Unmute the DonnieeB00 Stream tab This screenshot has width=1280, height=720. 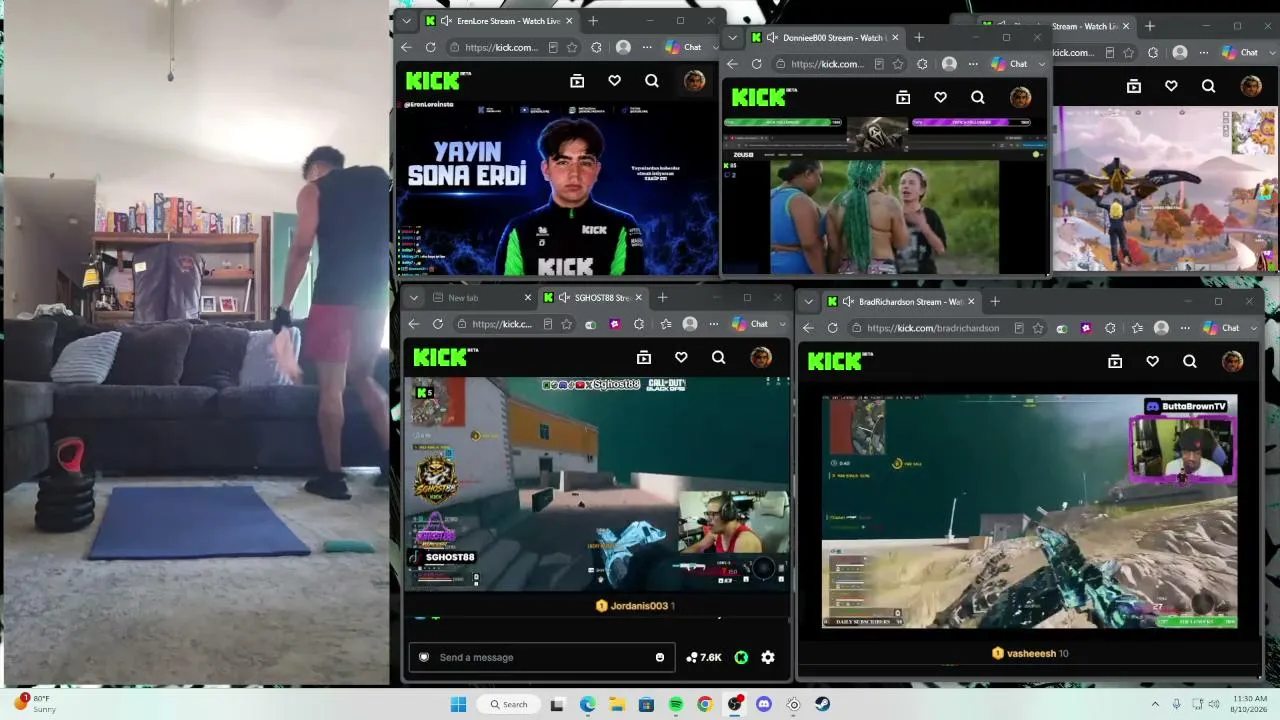click(771, 38)
